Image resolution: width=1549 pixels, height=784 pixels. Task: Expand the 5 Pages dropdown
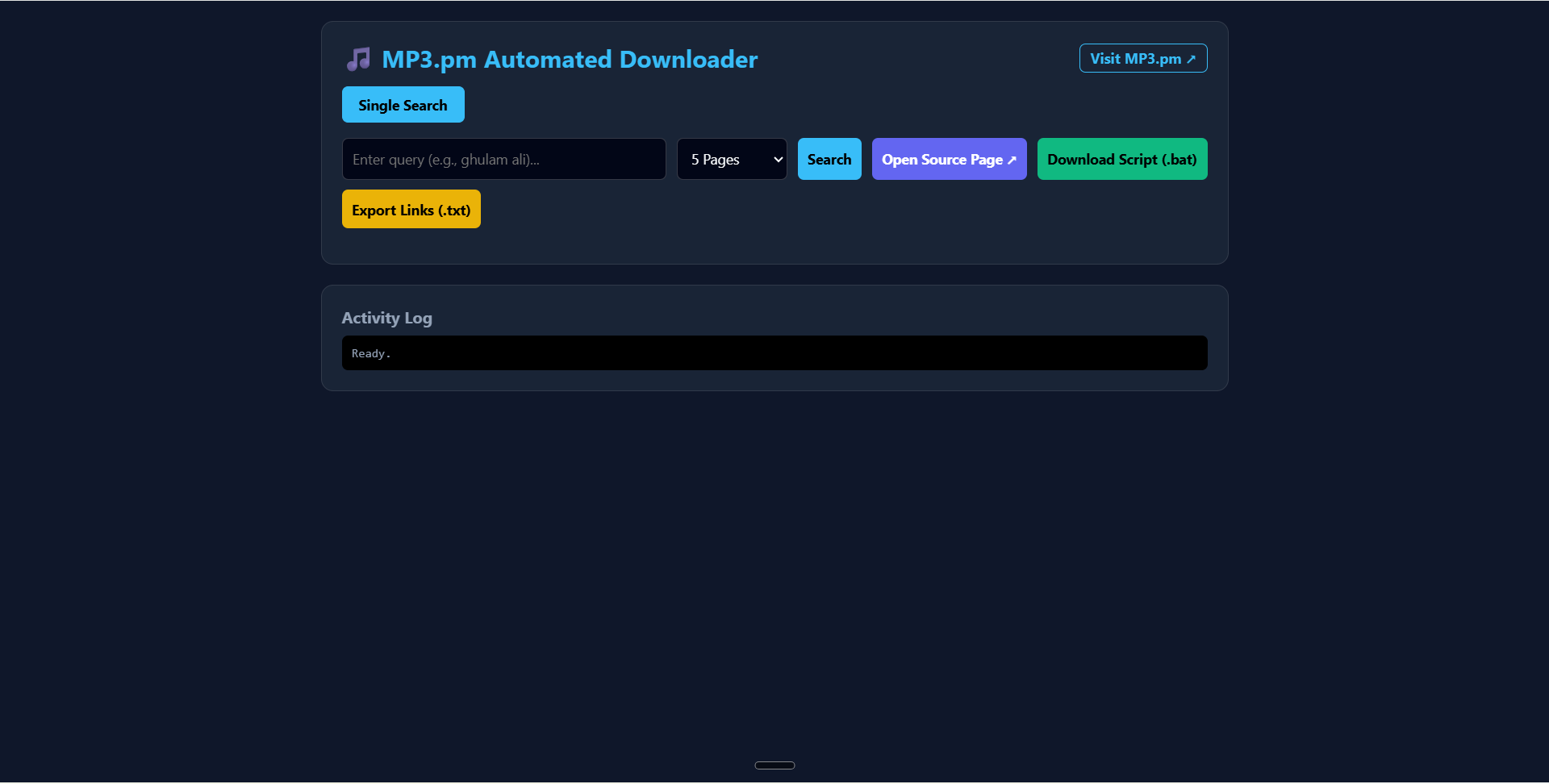tap(732, 159)
